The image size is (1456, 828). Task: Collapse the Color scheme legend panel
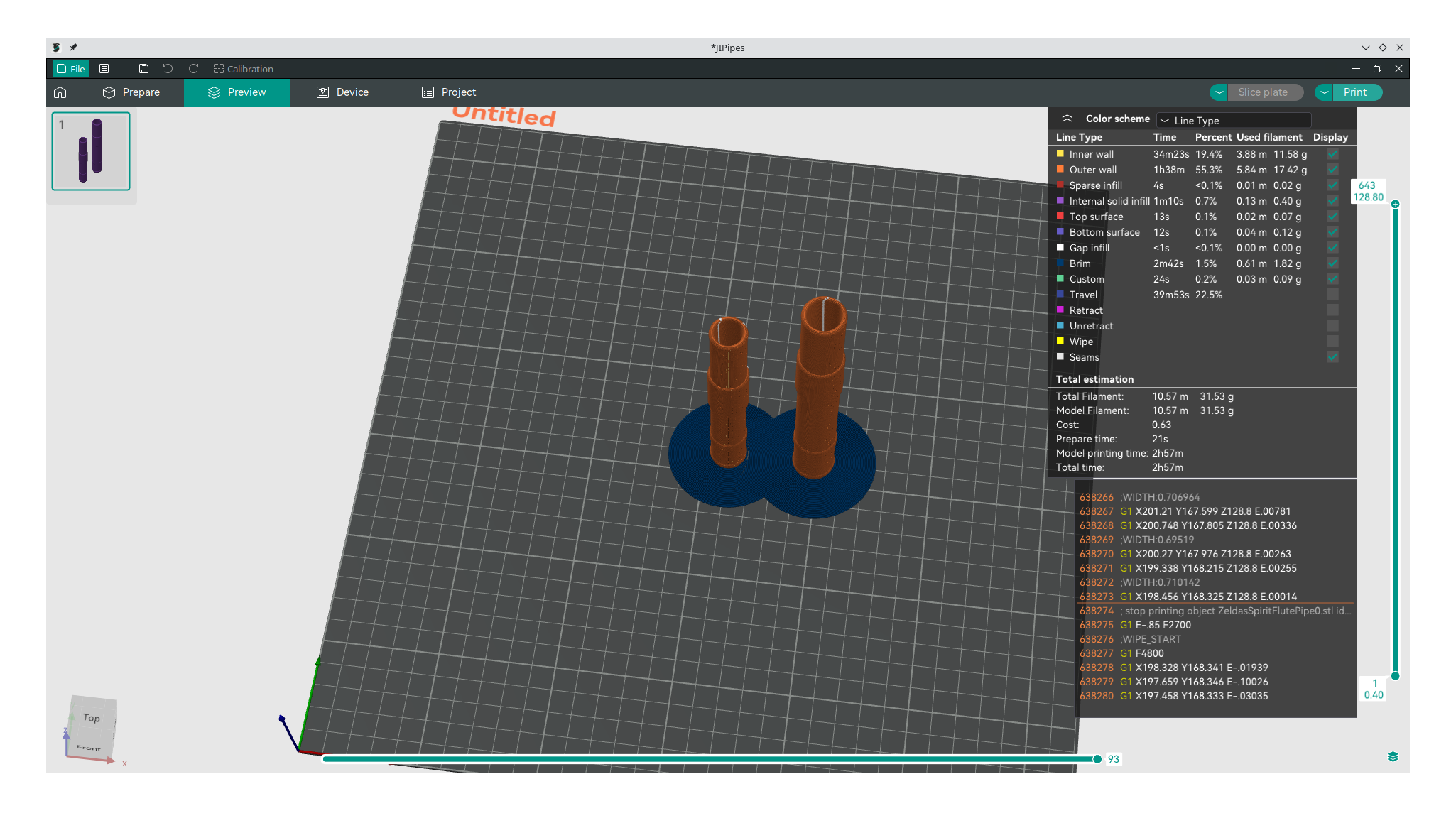[x=1067, y=119]
